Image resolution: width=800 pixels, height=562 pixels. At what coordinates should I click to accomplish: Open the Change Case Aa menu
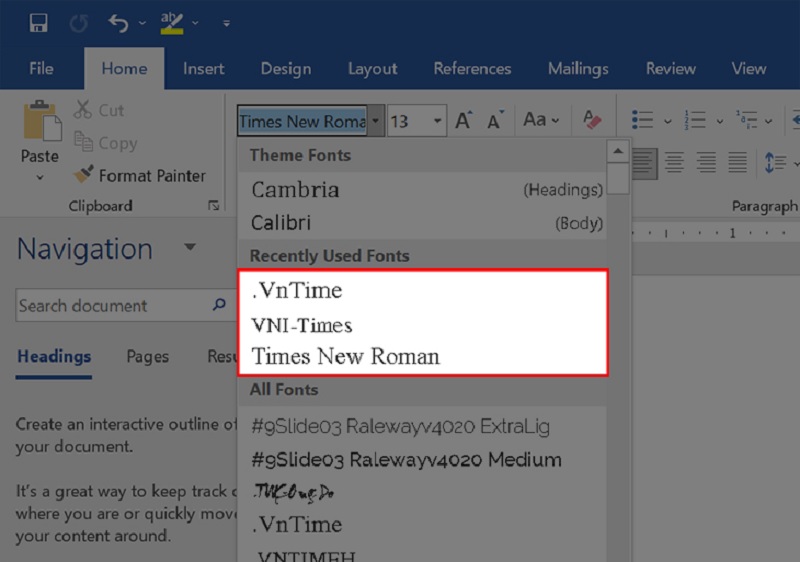tap(541, 120)
